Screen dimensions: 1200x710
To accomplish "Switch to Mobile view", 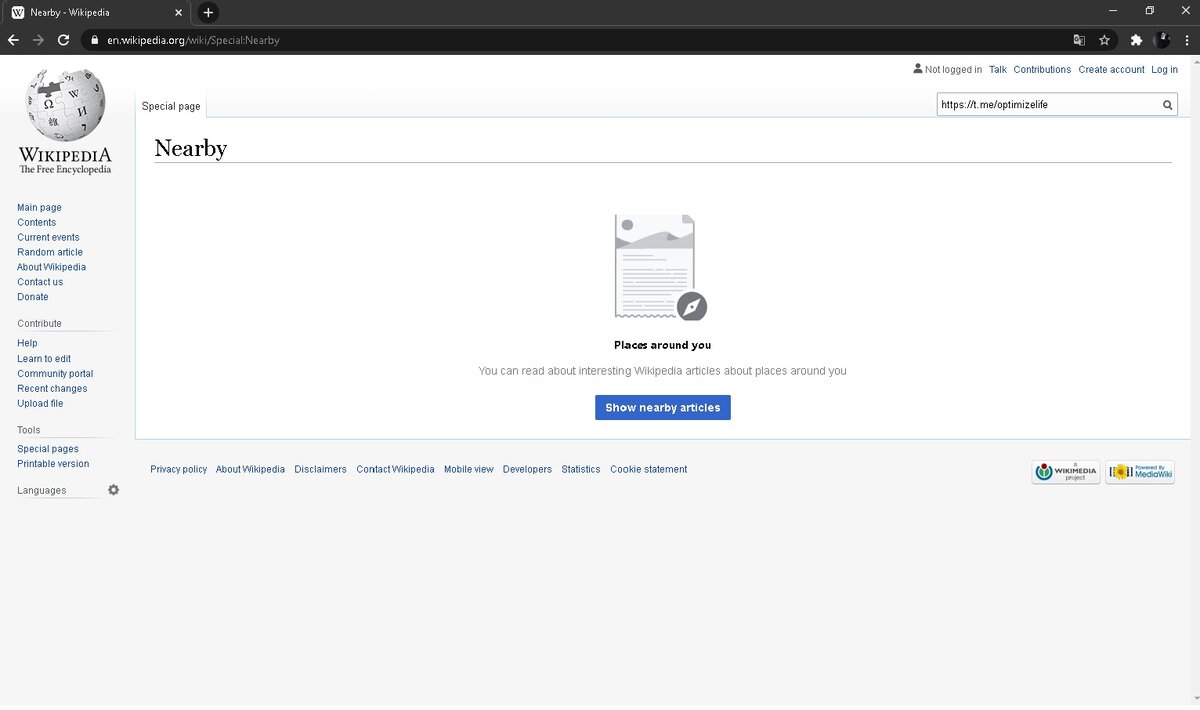I will click(469, 470).
